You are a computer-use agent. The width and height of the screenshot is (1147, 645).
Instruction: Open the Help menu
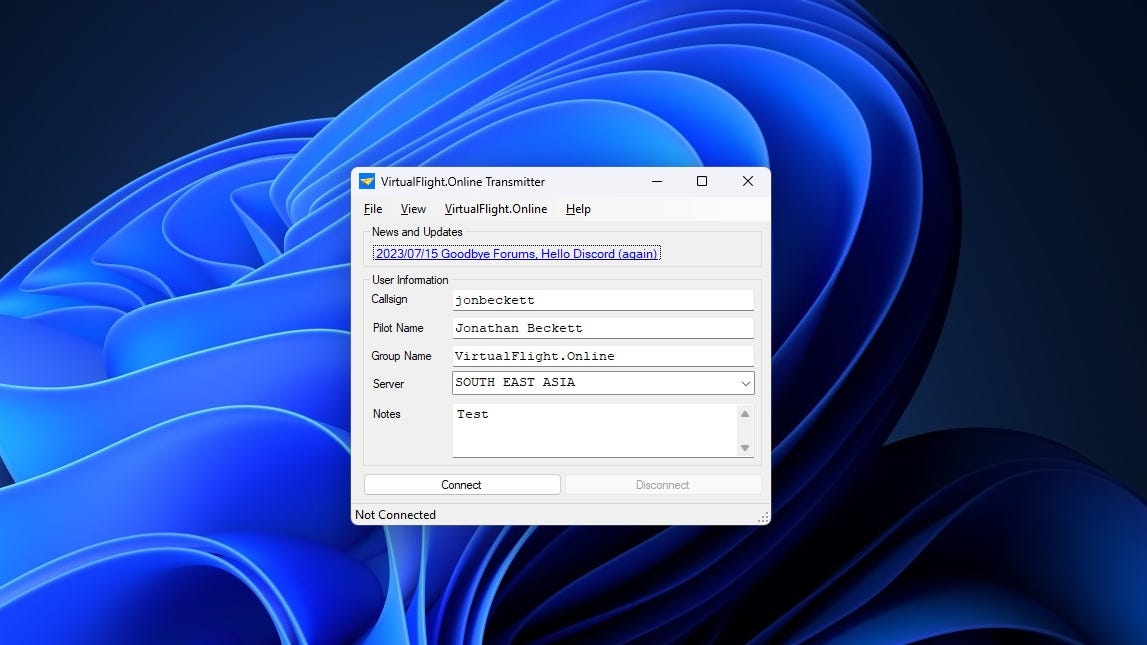tap(578, 209)
